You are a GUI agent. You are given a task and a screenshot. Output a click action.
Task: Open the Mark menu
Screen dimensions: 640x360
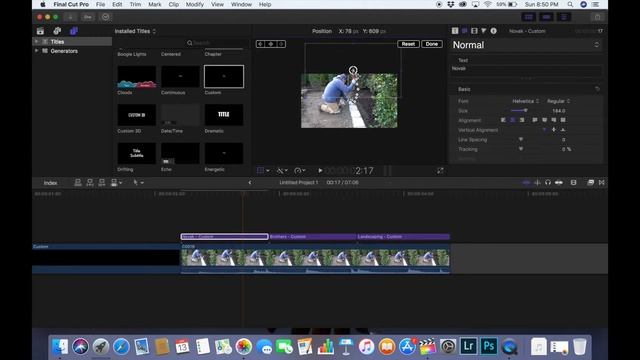tap(154, 4)
